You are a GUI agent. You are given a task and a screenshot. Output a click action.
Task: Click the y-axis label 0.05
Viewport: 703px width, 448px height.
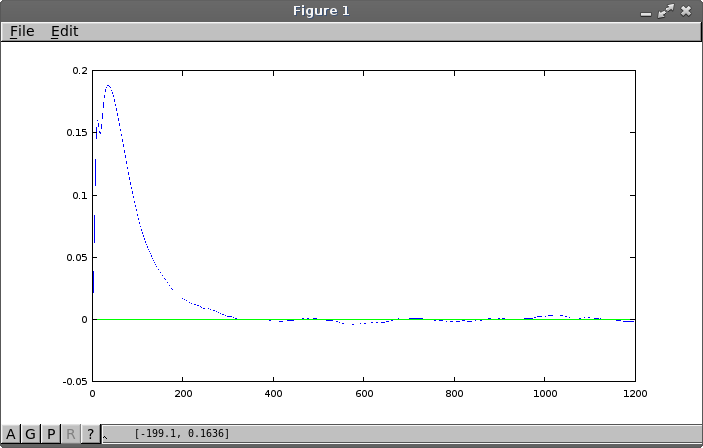(x=77, y=257)
